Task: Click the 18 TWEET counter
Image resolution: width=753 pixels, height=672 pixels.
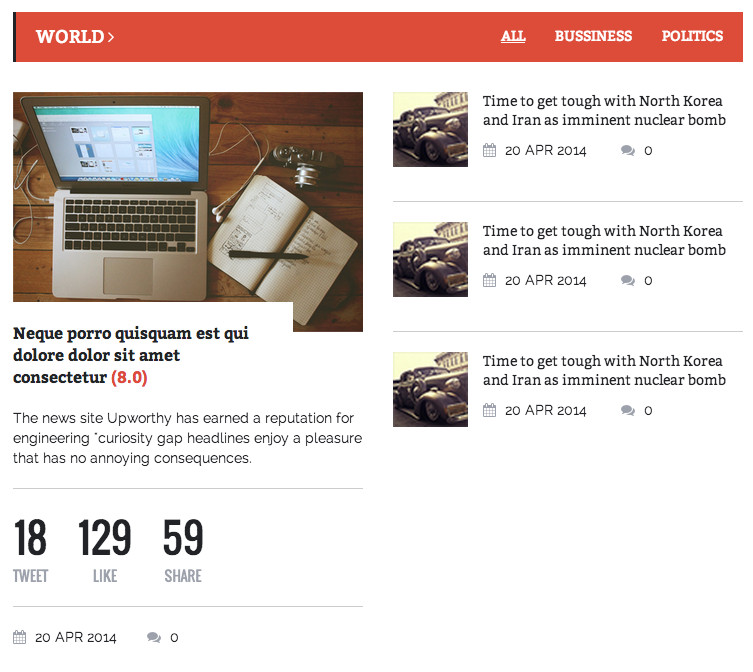Action: click(30, 550)
